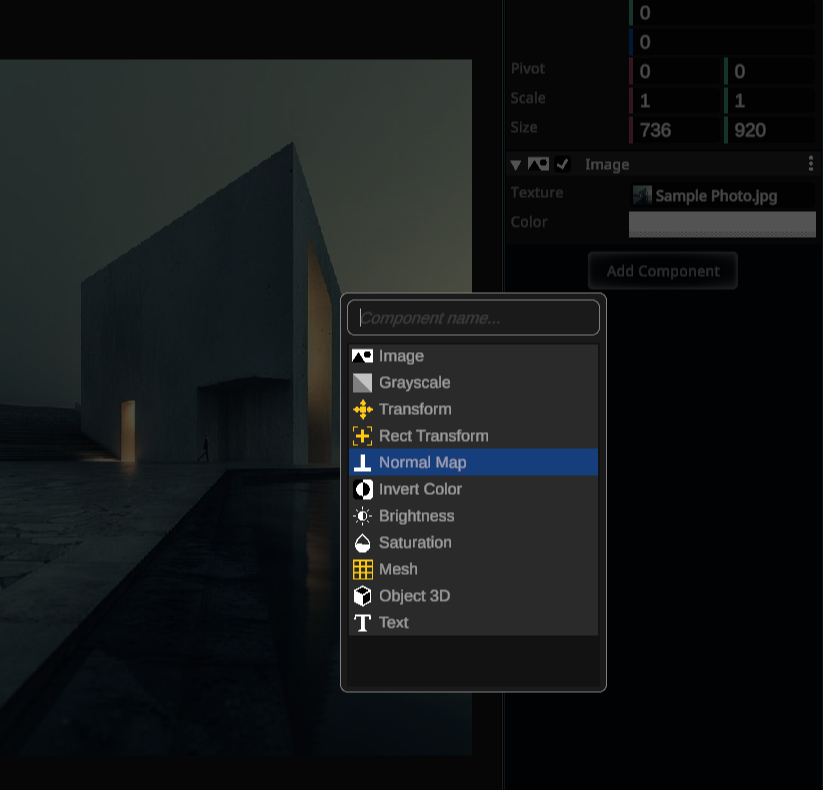Choose Grayscale from the component list
This screenshot has height=790, width=823.
473,383
